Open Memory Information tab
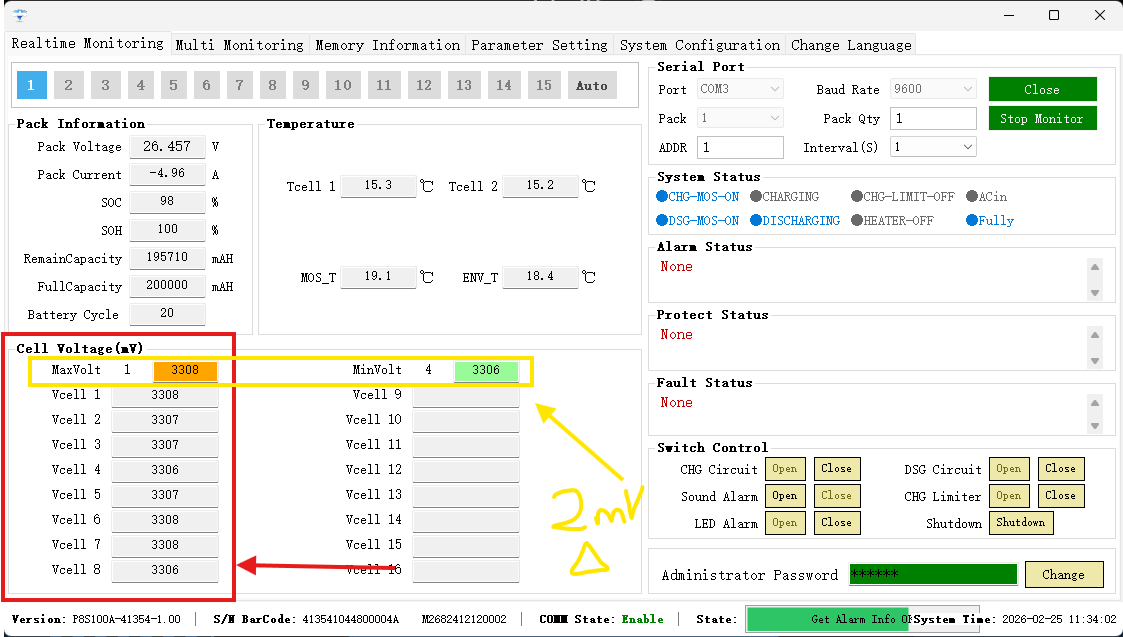1123x637 pixels. 387,44
